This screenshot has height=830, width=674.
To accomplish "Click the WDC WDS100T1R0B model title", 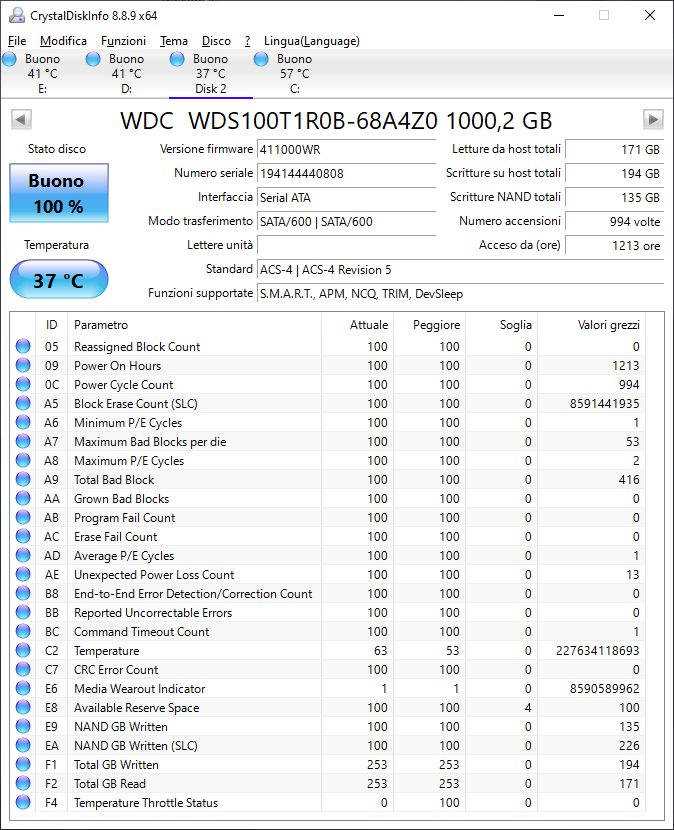I will 336,121.
